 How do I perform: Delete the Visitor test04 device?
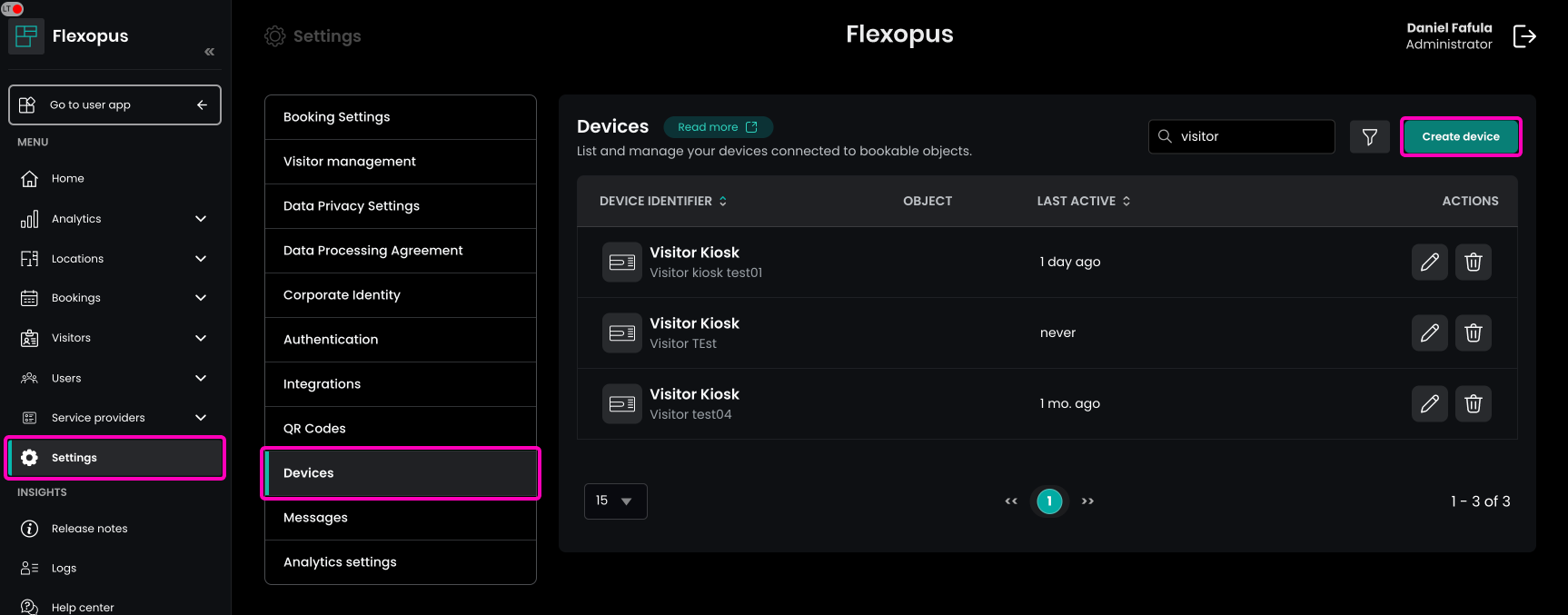pyautogui.click(x=1473, y=404)
